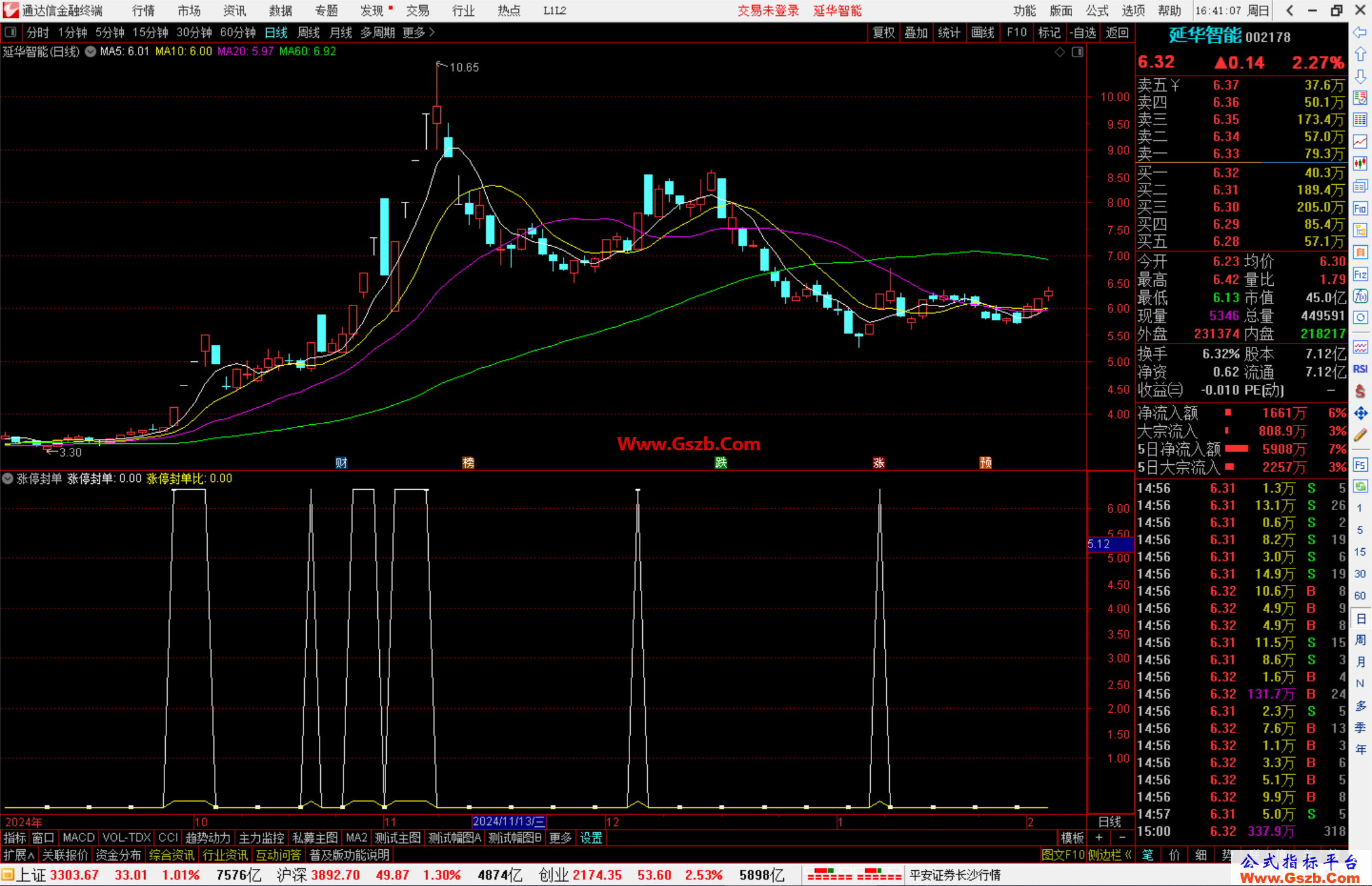This screenshot has height=886, width=1372.
Task: Select the RSI indicator icon
Action: click(x=1360, y=369)
